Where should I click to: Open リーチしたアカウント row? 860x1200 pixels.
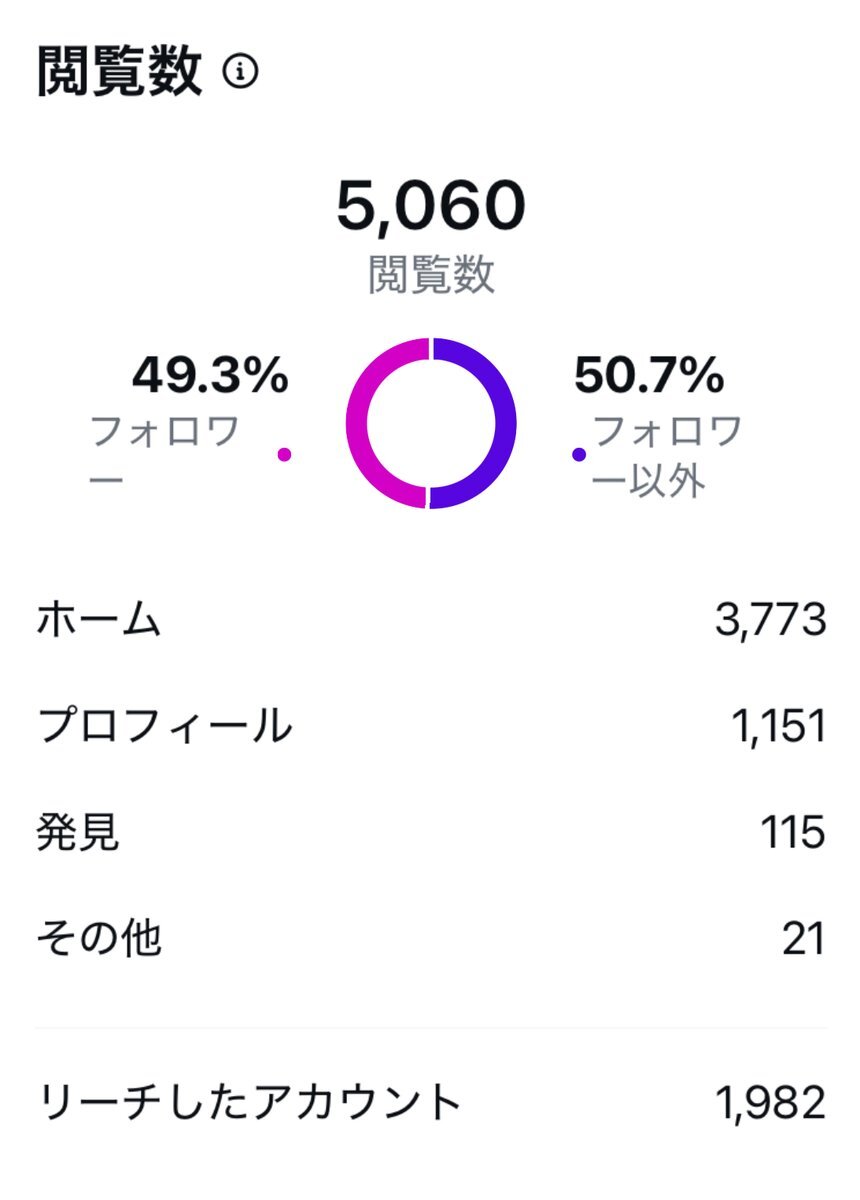tap(430, 1104)
